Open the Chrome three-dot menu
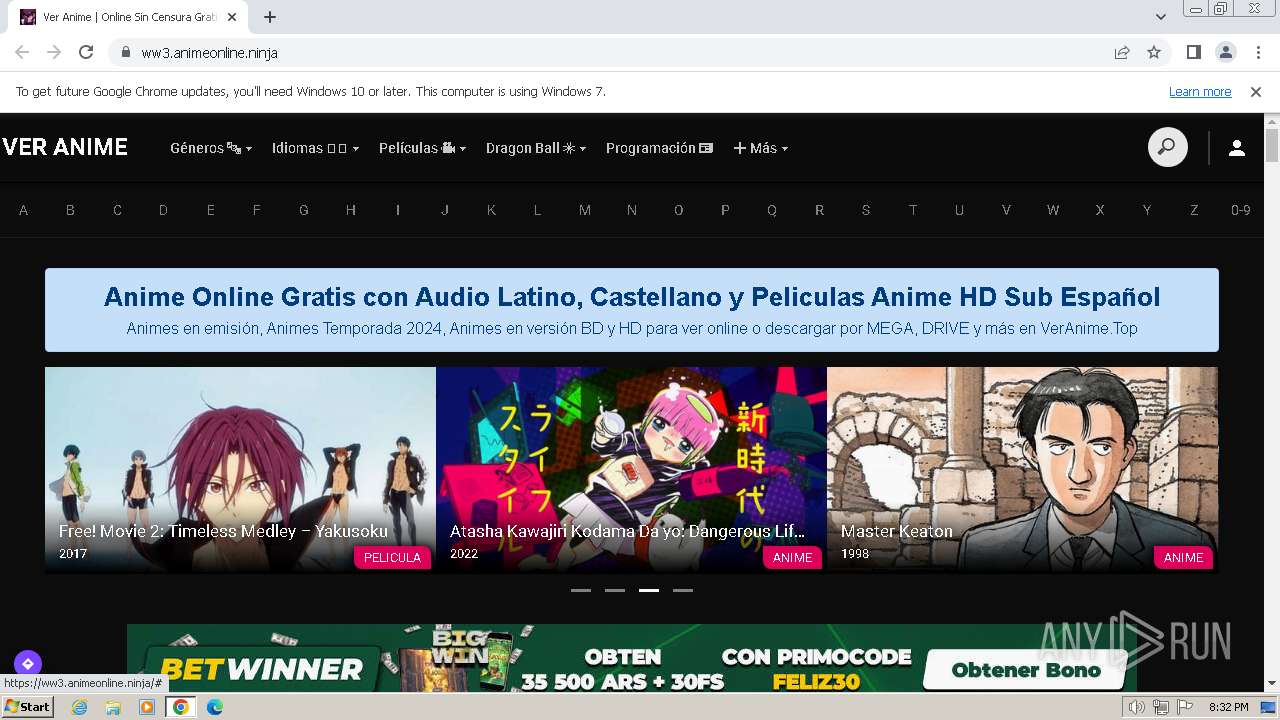The height and width of the screenshot is (720, 1280). (x=1256, y=52)
